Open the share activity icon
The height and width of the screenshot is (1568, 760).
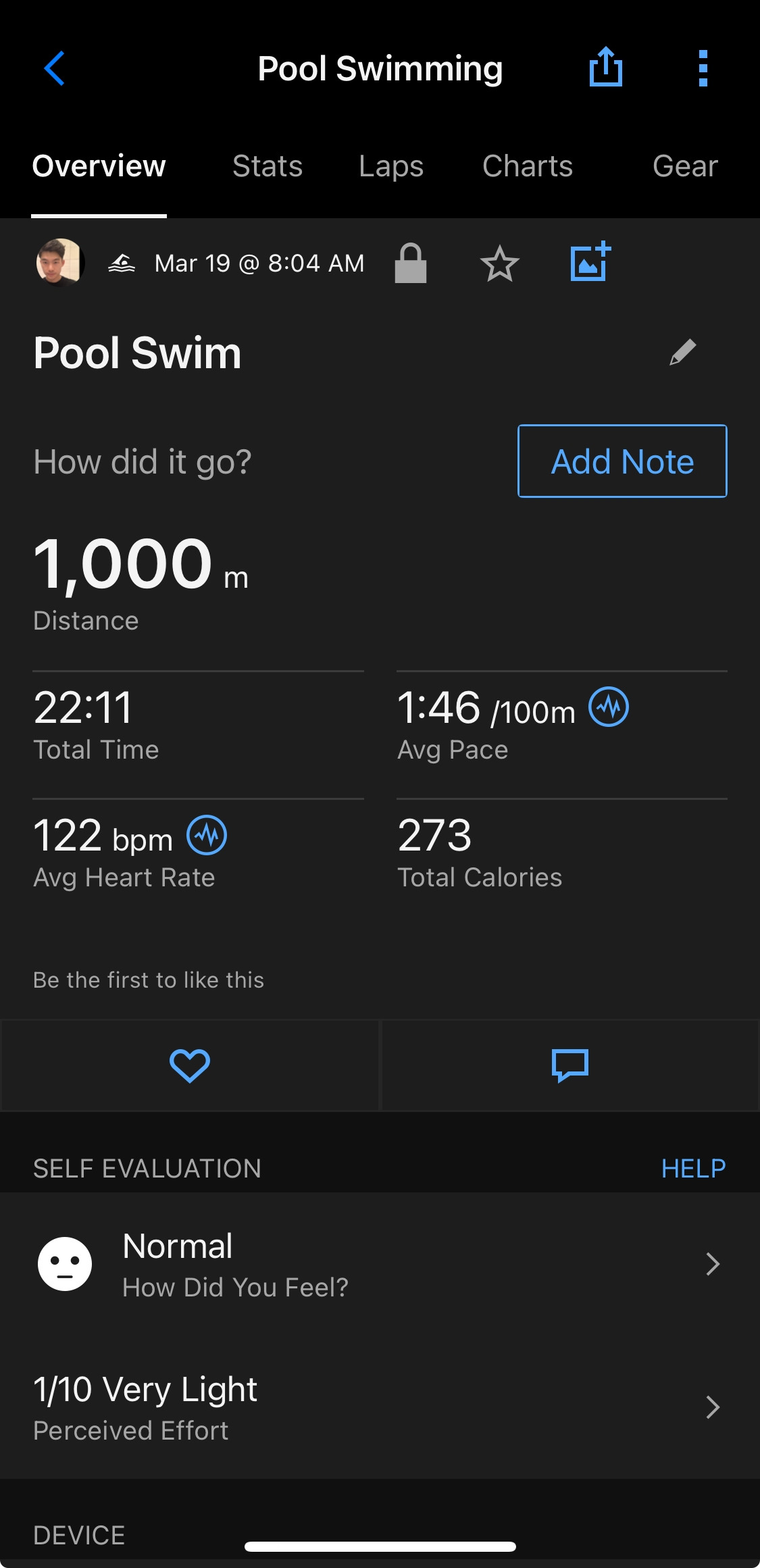click(x=605, y=68)
